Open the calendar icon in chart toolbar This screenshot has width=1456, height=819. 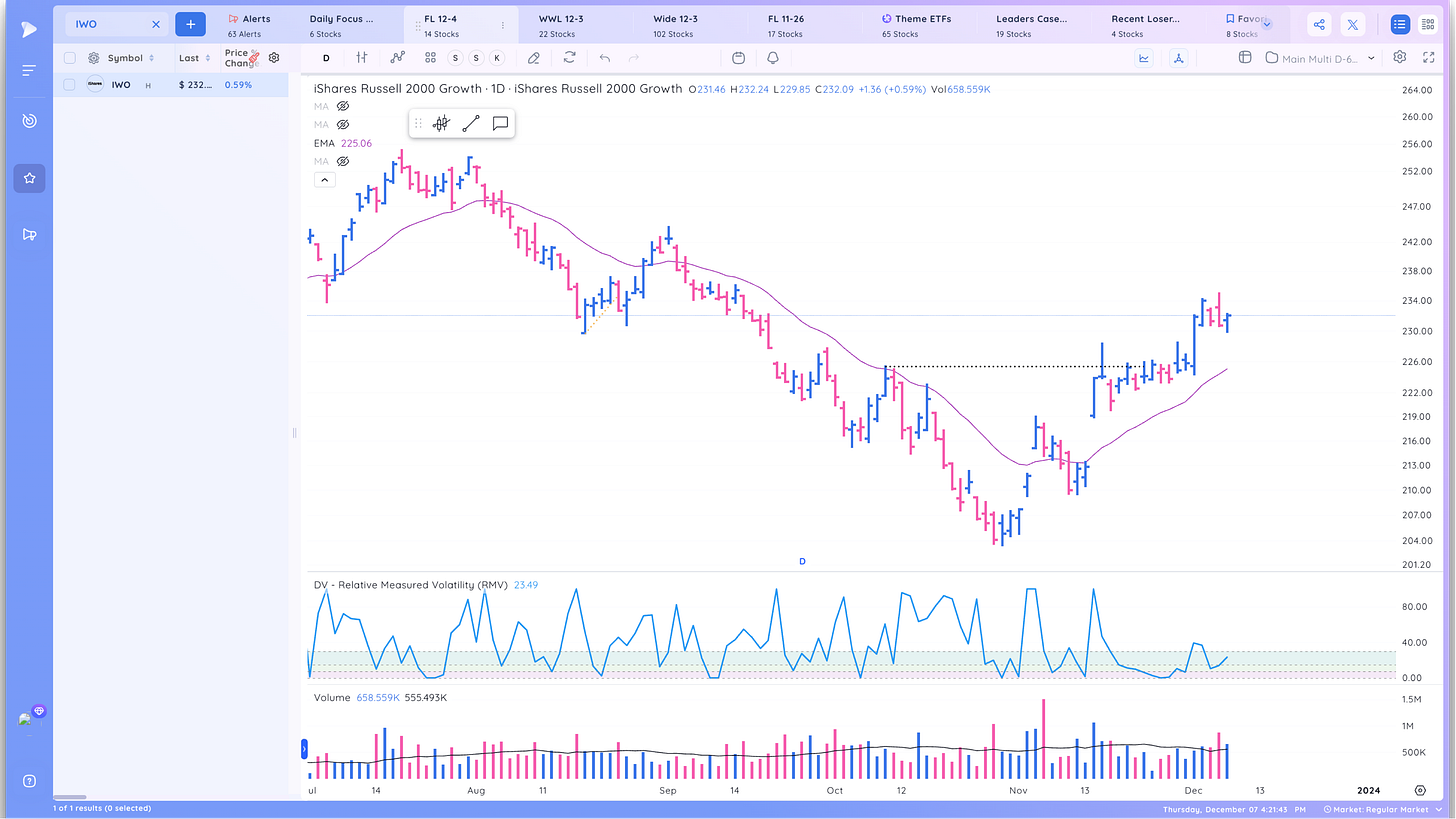point(738,58)
